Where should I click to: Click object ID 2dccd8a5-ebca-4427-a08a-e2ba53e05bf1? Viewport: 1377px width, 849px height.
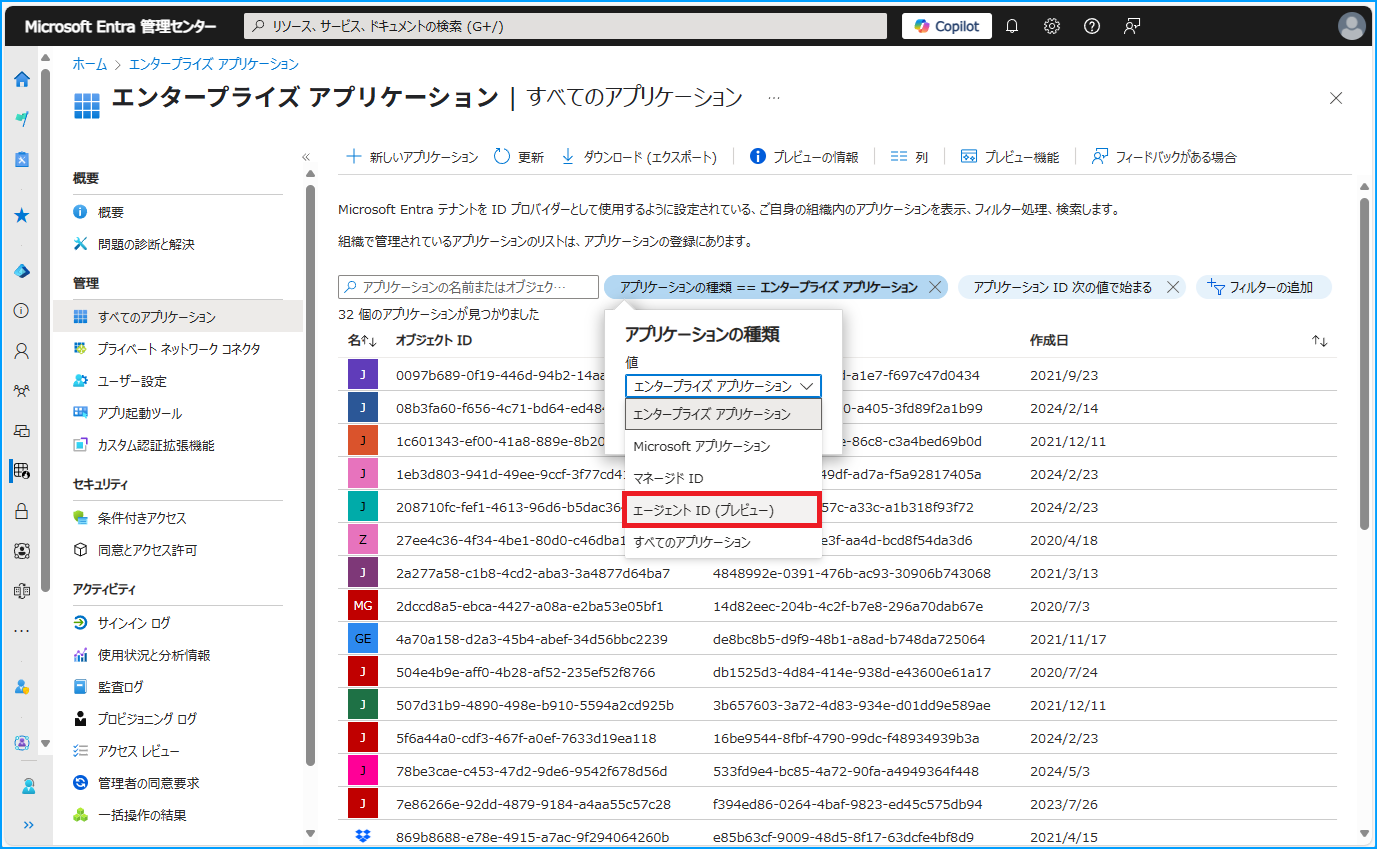(530, 606)
